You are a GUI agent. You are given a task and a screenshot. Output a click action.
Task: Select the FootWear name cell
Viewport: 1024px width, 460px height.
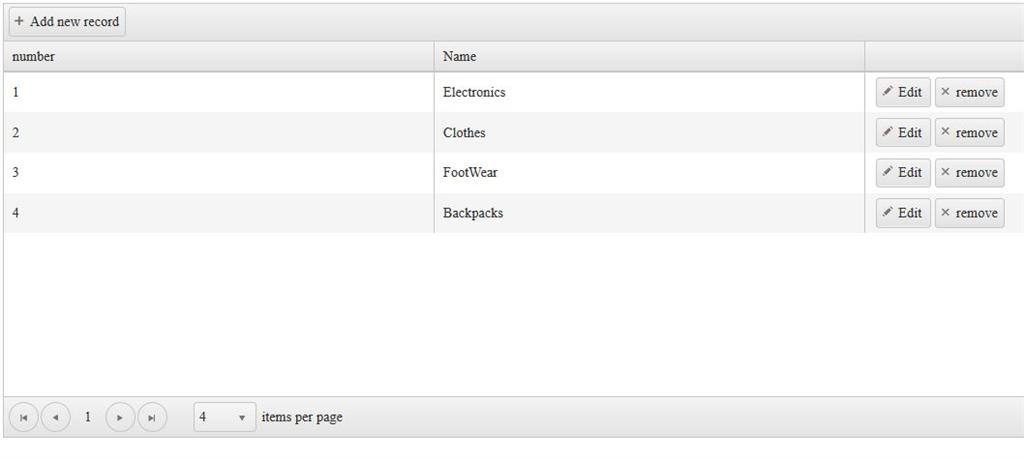pos(470,172)
